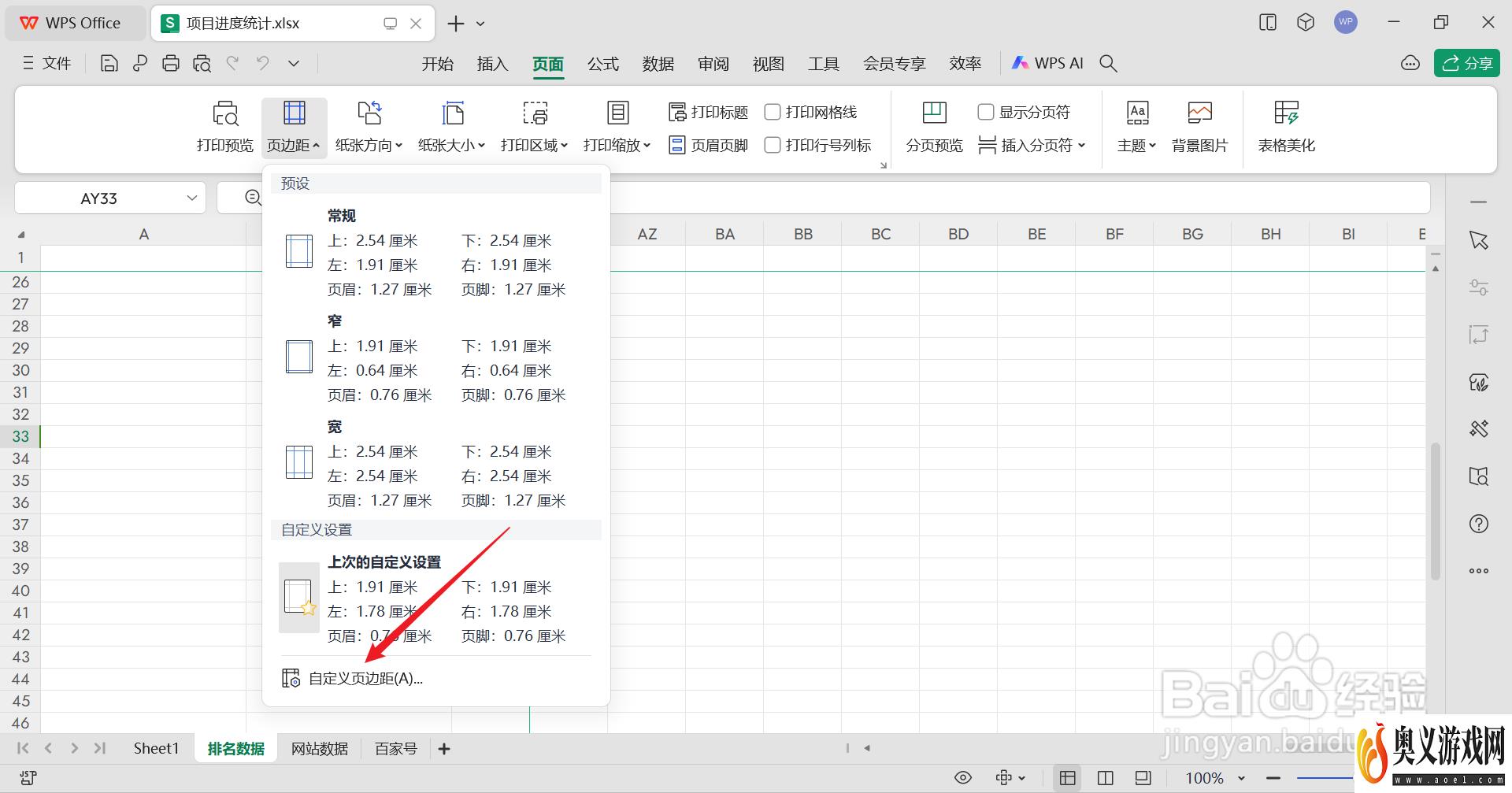
Task: Open the Formulas (公式) ribbon tab
Action: click(x=602, y=64)
